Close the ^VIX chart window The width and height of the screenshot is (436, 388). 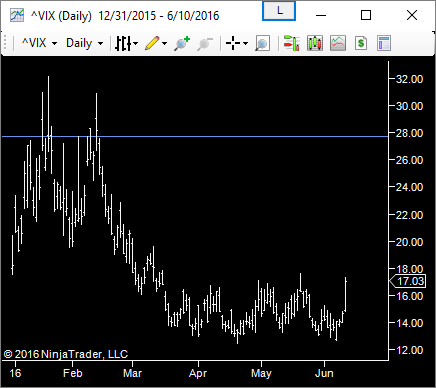[412, 15]
